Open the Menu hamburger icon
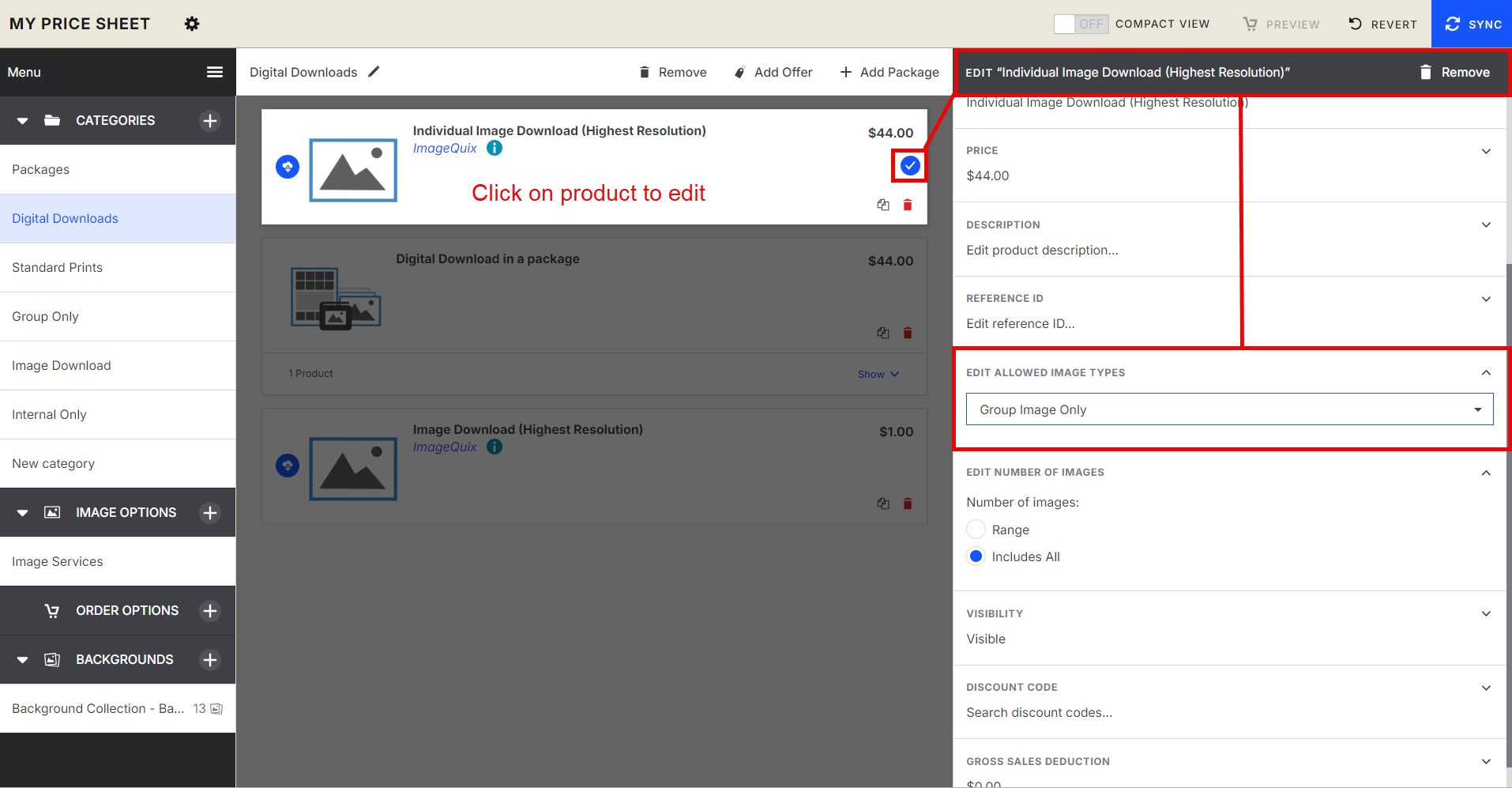The width and height of the screenshot is (1512, 788). [x=215, y=72]
